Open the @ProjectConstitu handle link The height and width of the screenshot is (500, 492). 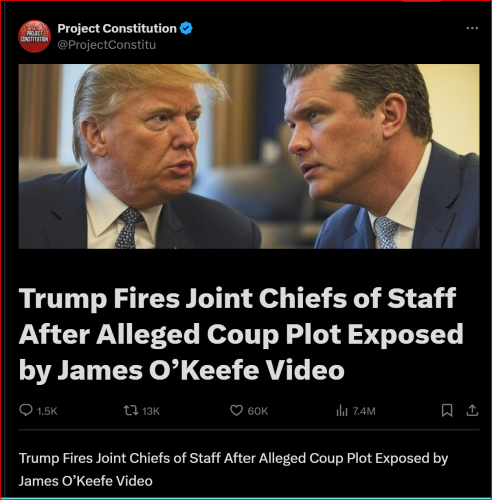[107, 45]
